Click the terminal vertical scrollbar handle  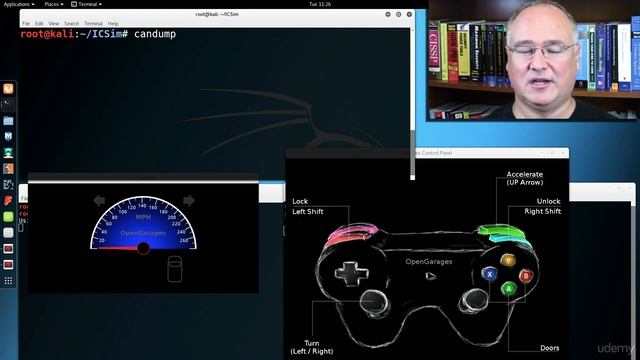(412, 153)
